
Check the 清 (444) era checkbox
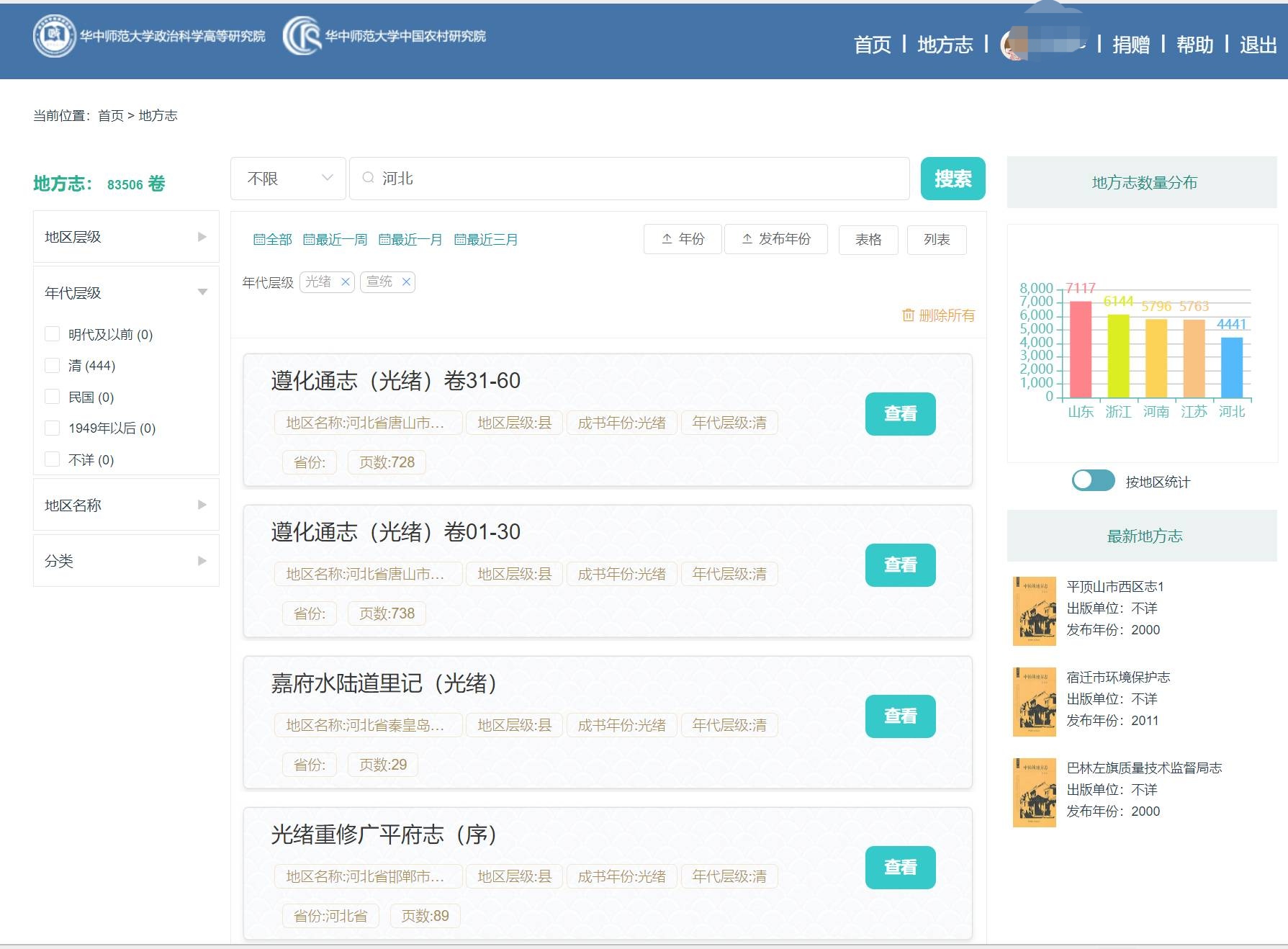(52, 366)
